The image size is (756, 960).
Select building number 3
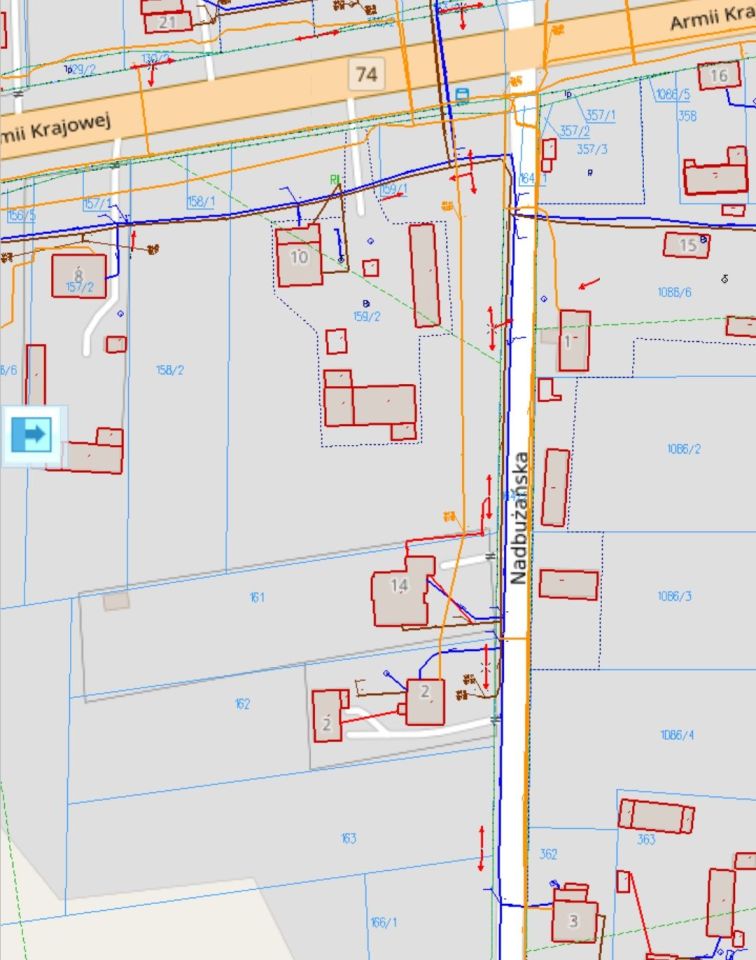click(x=574, y=921)
